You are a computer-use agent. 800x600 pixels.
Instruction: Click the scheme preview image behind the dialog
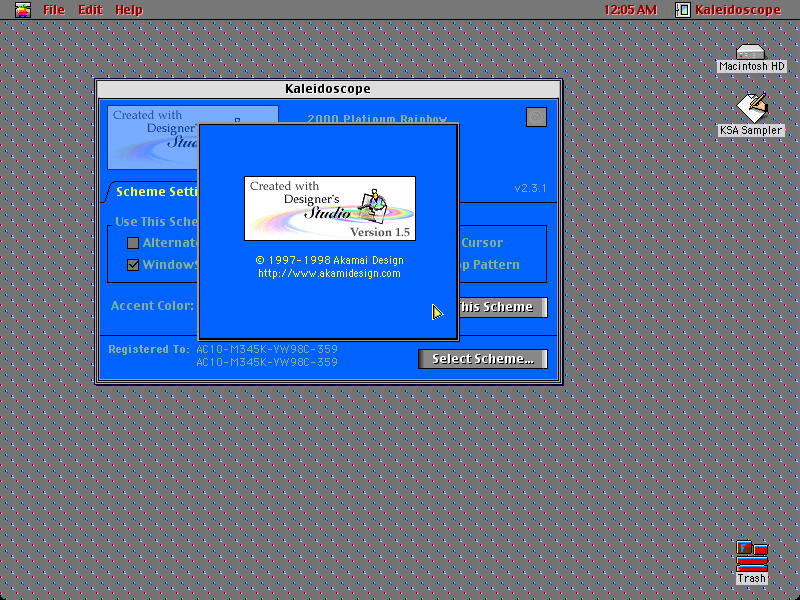[153, 137]
